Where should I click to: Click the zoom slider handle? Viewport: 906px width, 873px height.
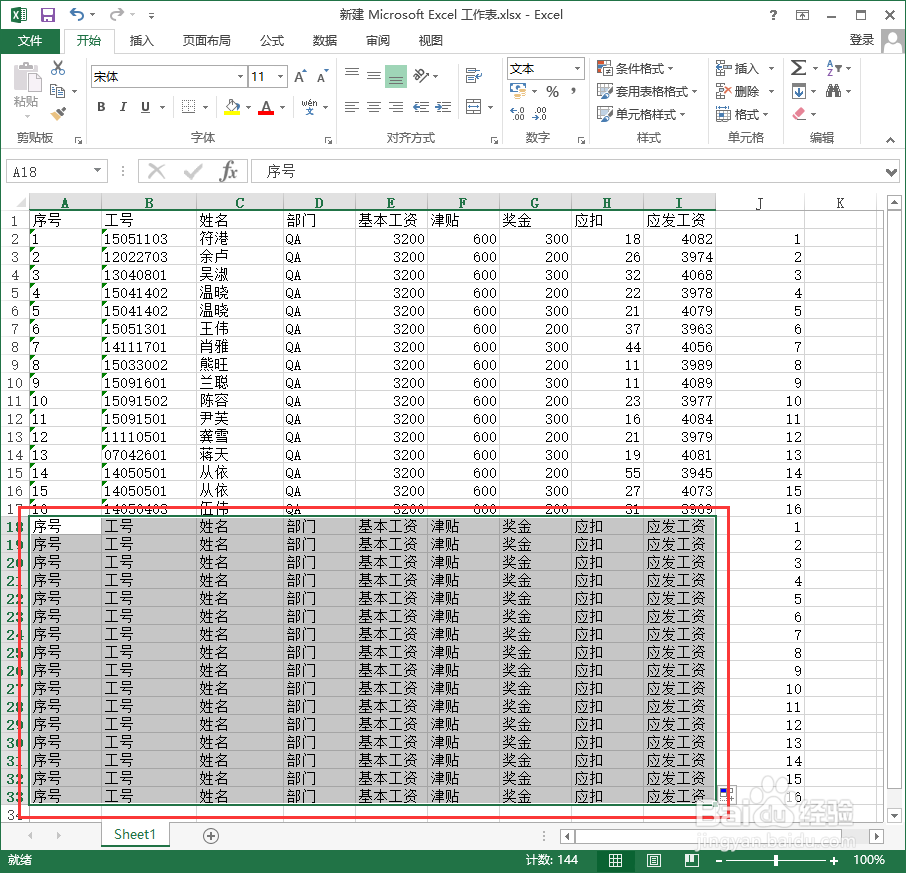coord(776,860)
